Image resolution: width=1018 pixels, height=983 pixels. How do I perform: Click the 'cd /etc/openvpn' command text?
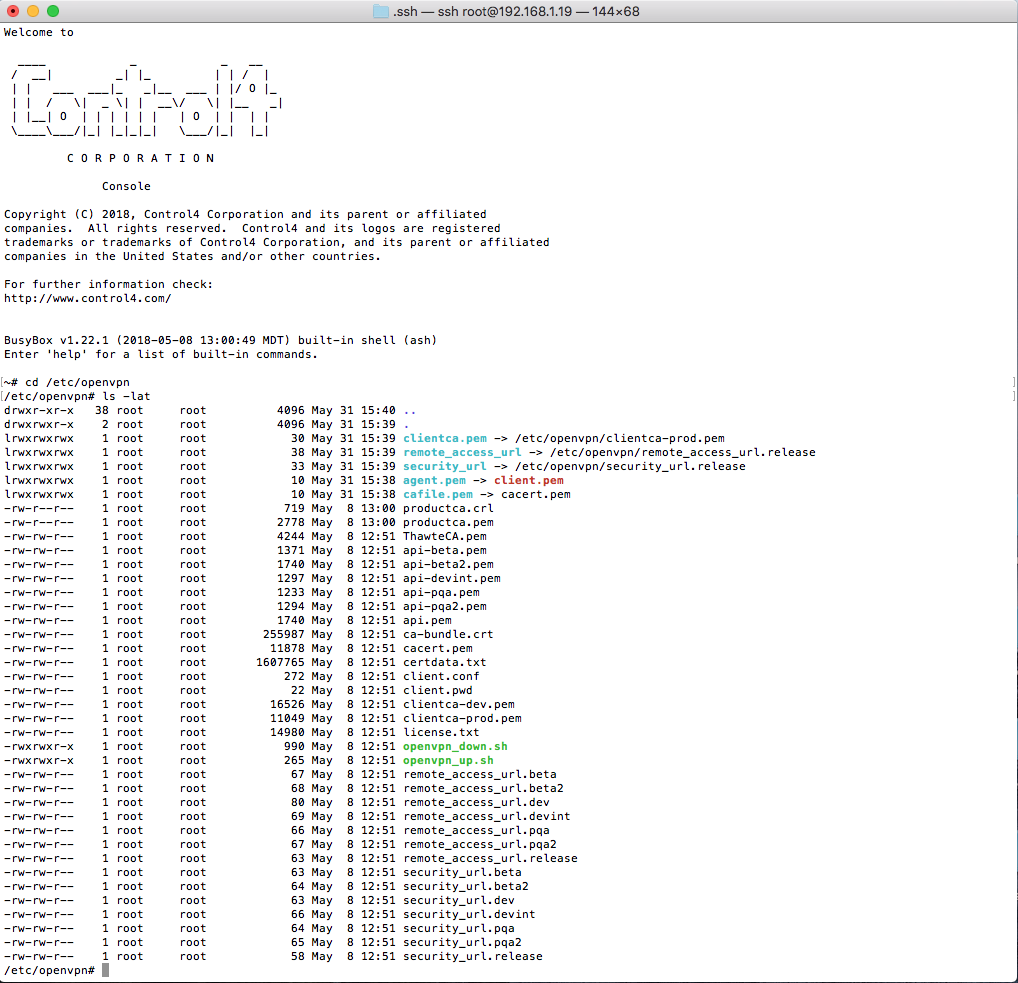(77, 382)
